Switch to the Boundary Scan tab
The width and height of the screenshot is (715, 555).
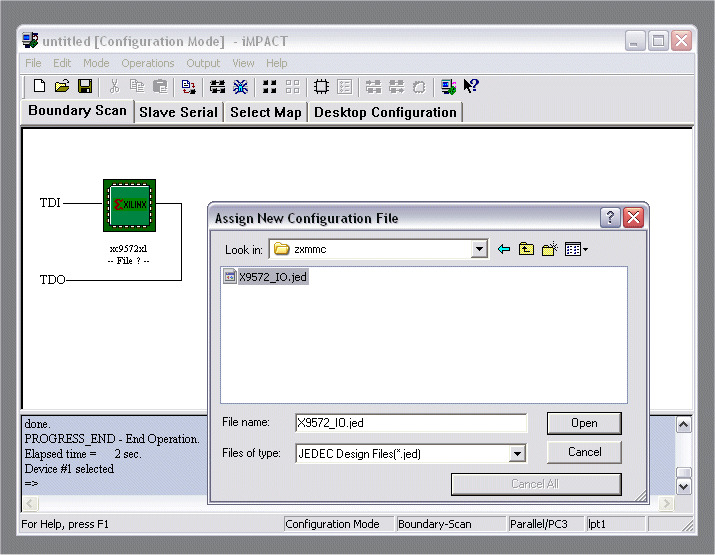77,111
